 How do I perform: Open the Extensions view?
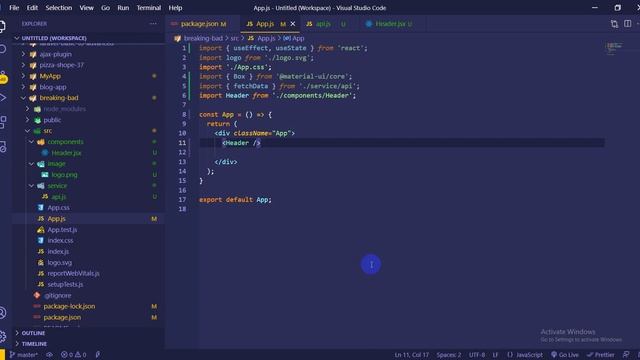point(3,121)
